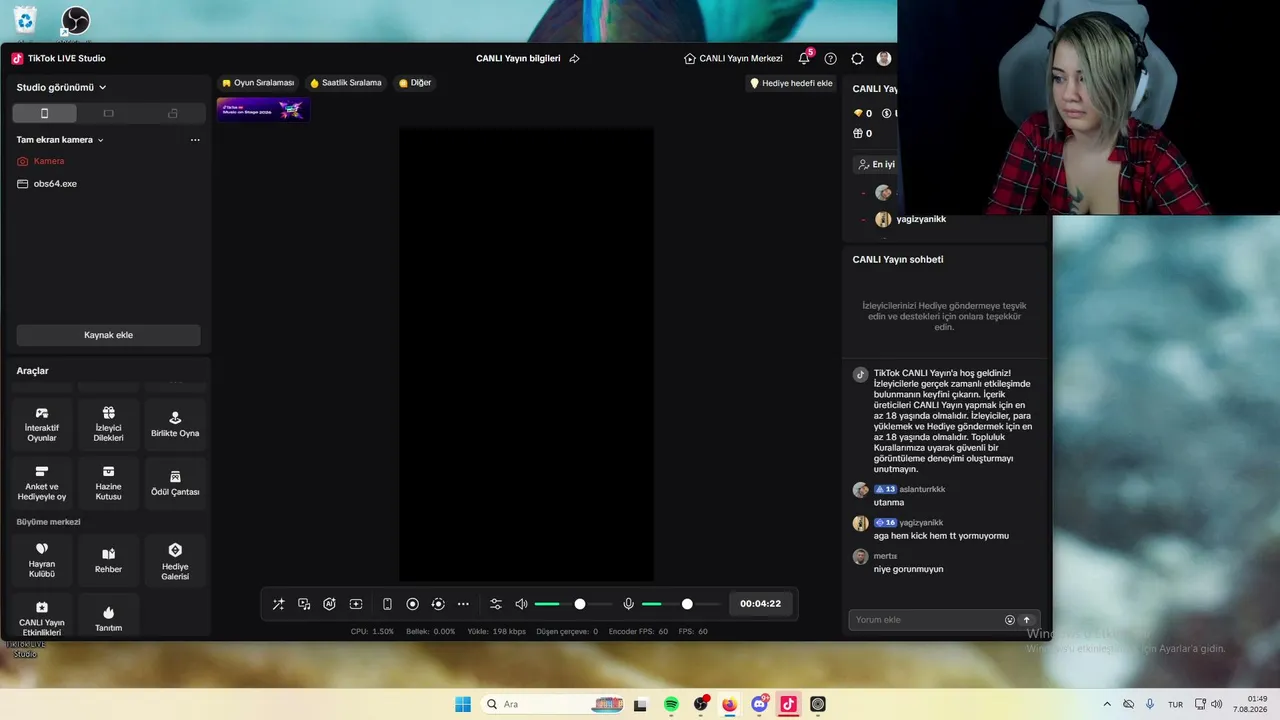Screen dimensions: 1280x720
Task: Click the add clip plus-frame icon
Action: (x=356, y=604)
